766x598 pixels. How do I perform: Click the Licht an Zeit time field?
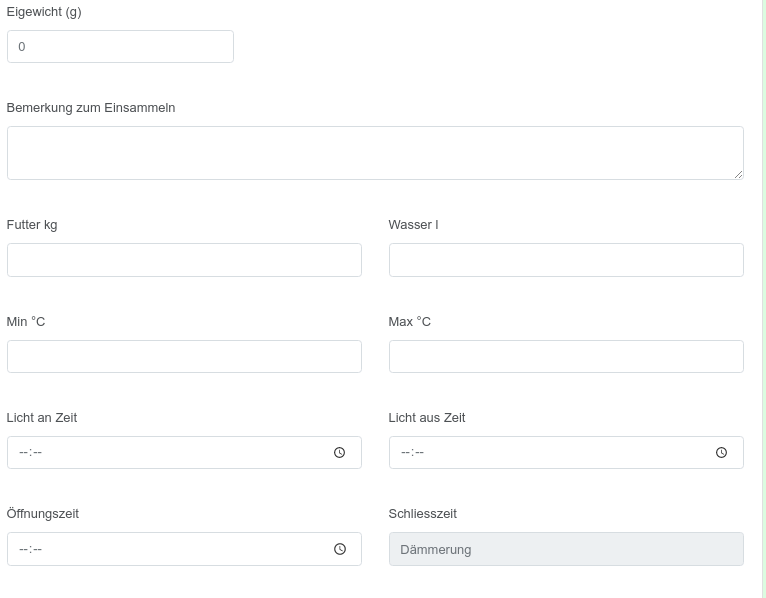184,452
